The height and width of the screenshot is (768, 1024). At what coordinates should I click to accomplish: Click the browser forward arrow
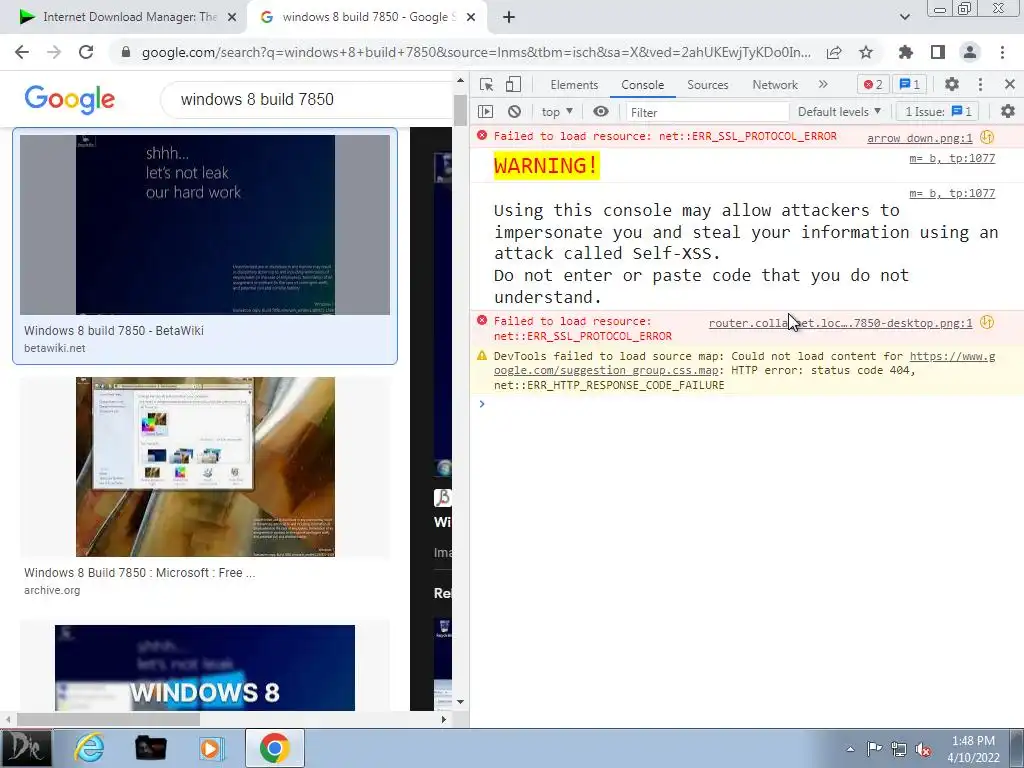coord(54,52)
